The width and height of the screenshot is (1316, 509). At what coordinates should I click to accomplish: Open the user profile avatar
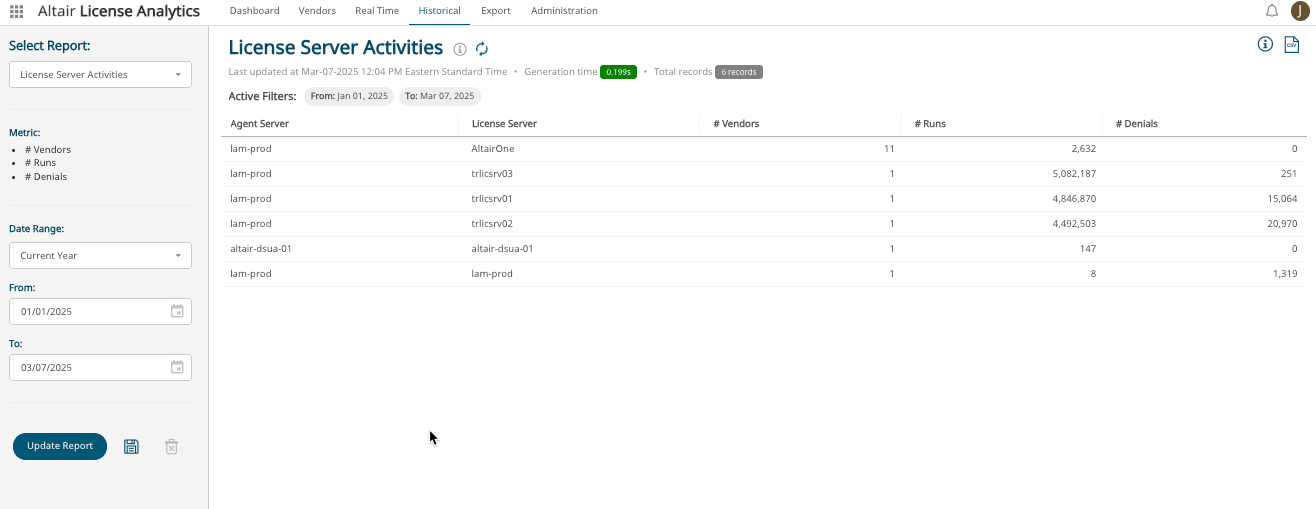1300,11
